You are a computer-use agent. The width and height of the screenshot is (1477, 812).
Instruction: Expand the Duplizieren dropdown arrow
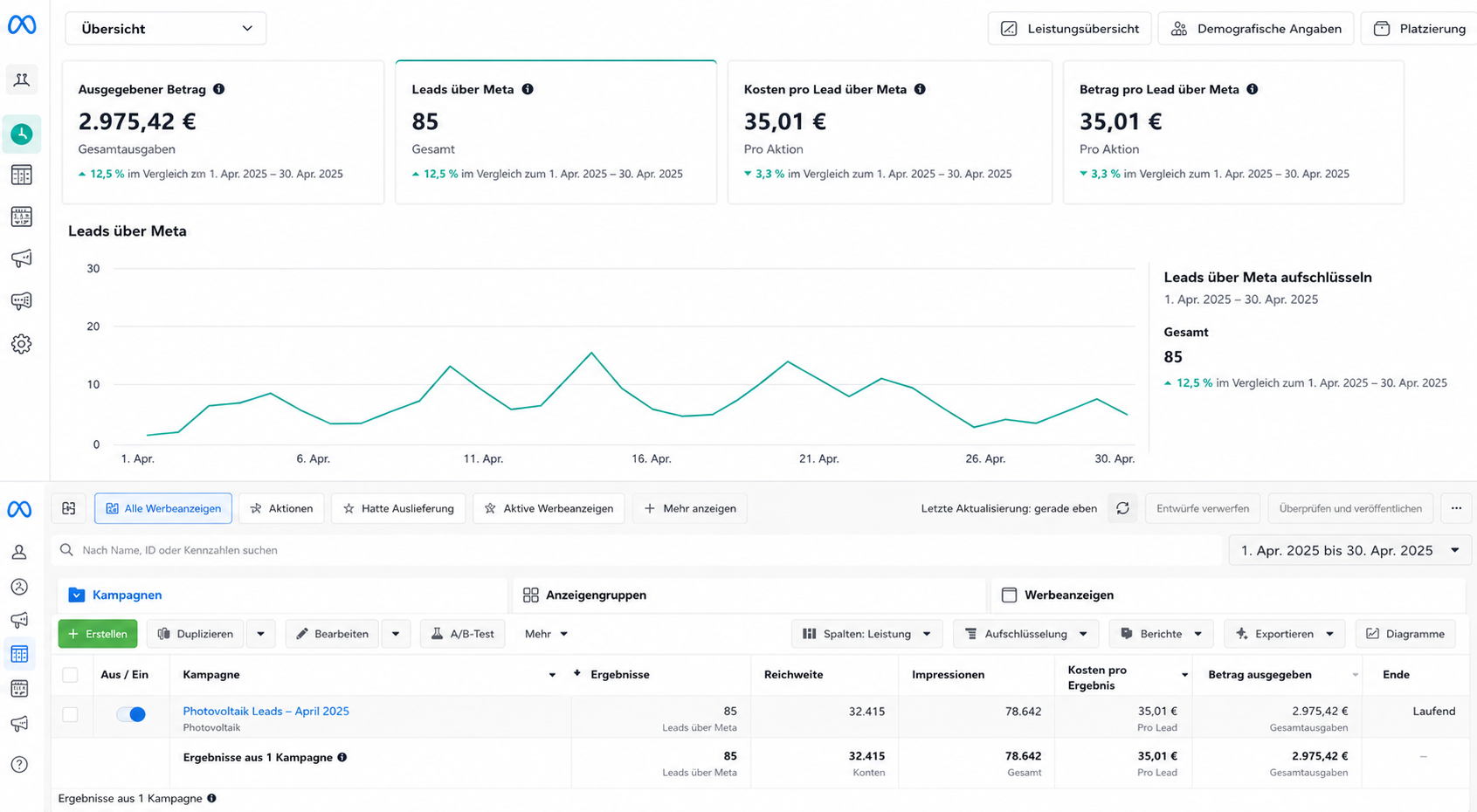point(260,634)
